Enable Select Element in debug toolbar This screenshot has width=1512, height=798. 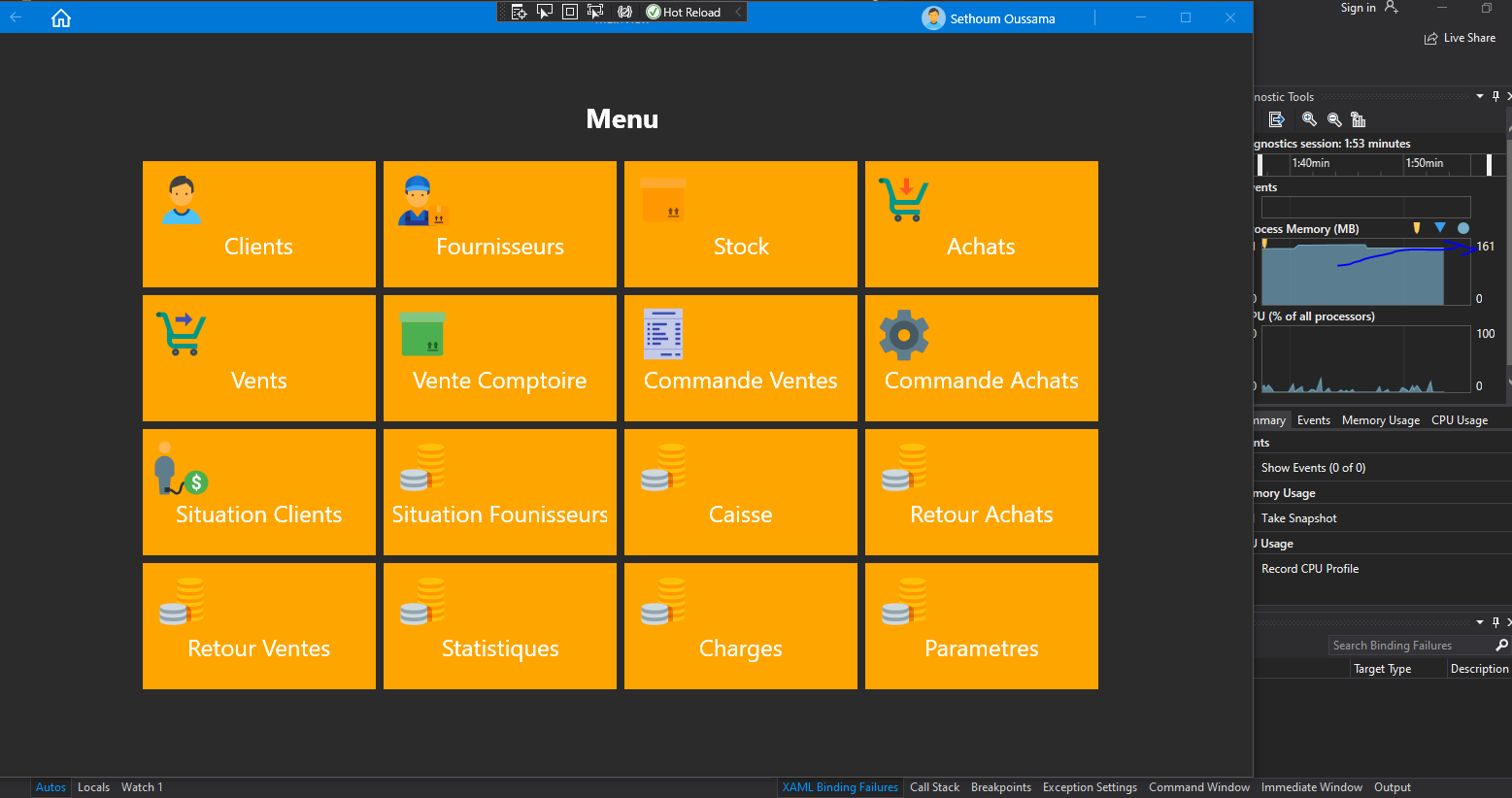tap(545, 12)
